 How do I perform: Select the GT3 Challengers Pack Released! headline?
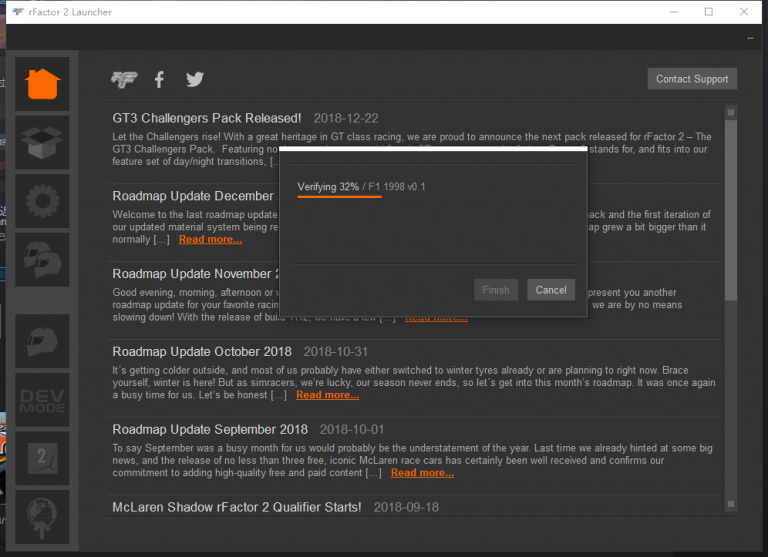coord(207,119)
